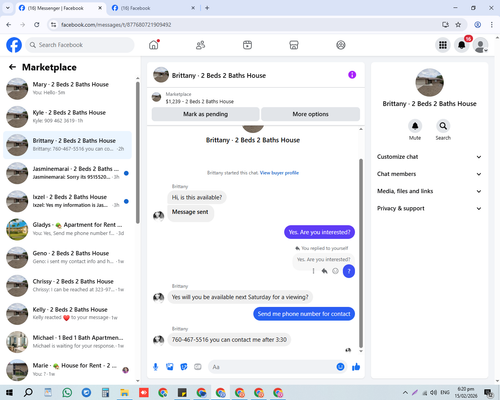The width and height of the screenshot is (500, 400).
Task: Open the account profile avatar menu
Action: click(480, 45)
